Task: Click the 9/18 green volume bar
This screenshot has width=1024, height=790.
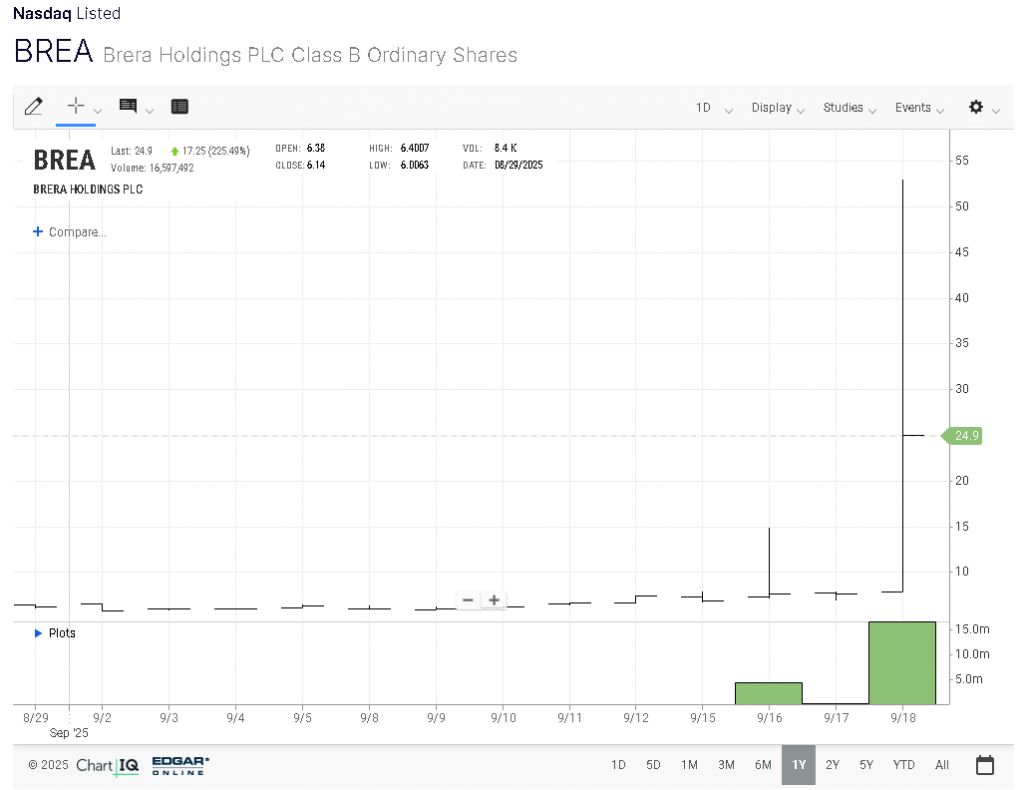Action: [x=902, y=663]
